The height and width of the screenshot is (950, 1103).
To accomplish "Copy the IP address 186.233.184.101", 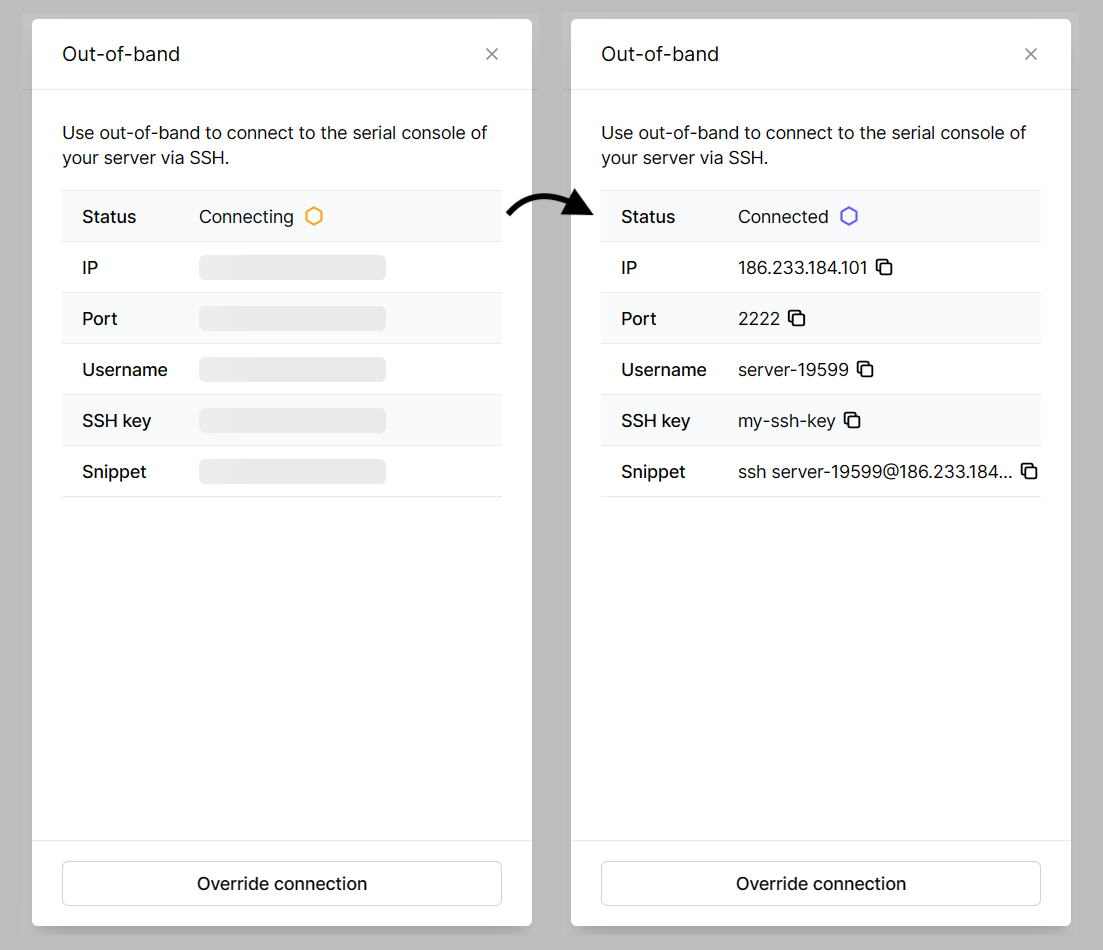I will (x=884, y=267).
